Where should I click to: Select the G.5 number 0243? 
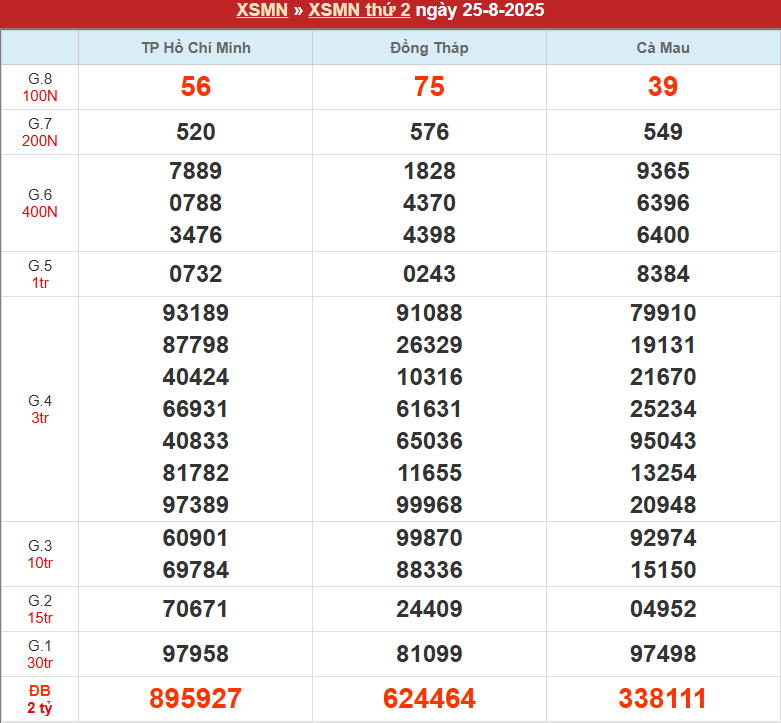(429, 274)
